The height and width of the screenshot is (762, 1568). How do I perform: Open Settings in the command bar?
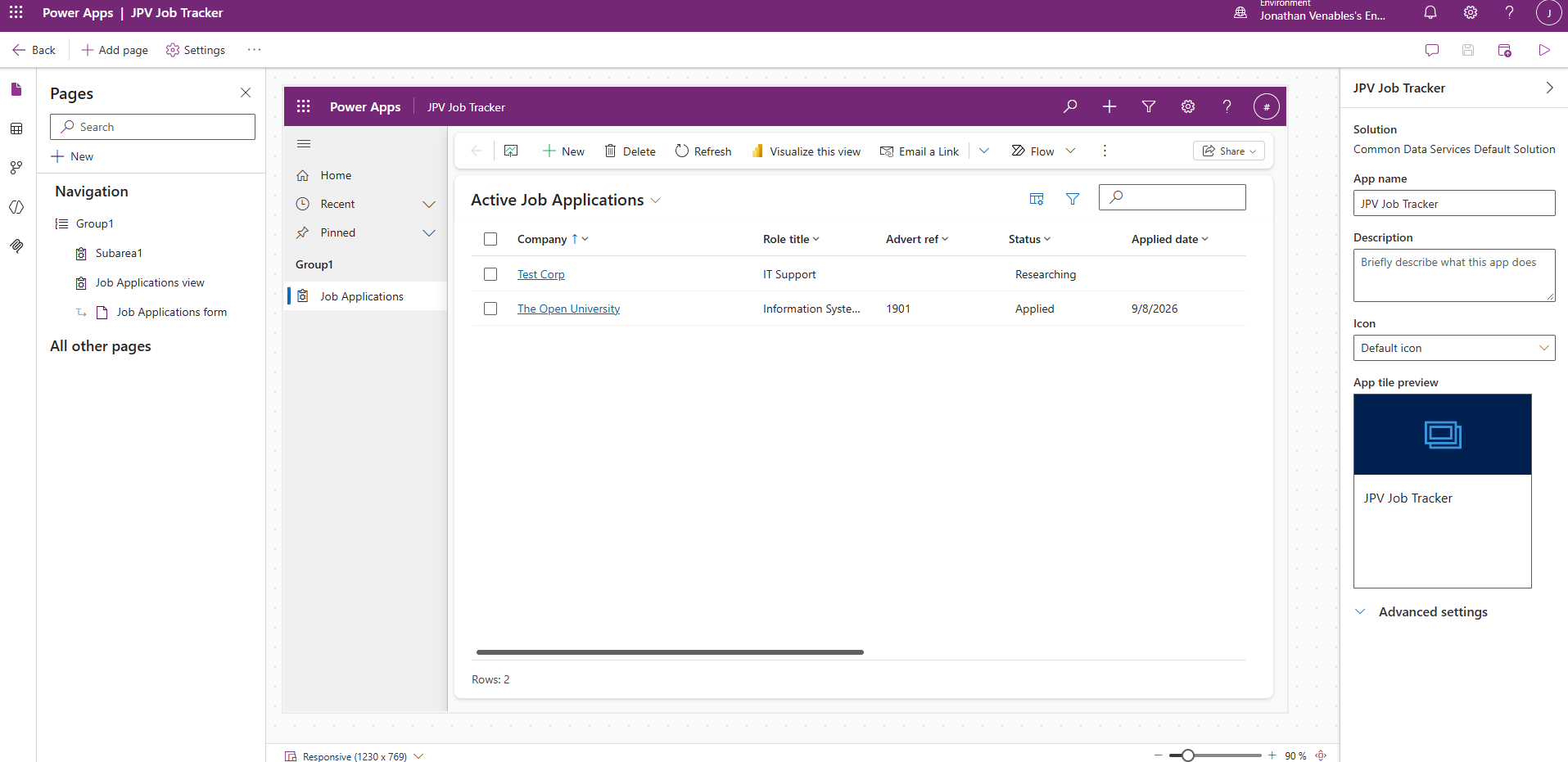pos(195,50)
